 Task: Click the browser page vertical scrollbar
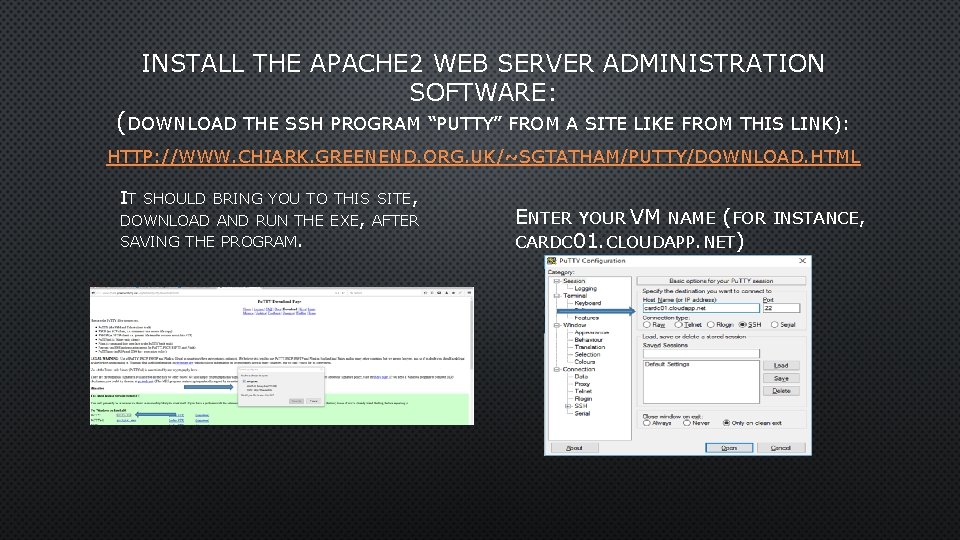click(x=471, y=361)
